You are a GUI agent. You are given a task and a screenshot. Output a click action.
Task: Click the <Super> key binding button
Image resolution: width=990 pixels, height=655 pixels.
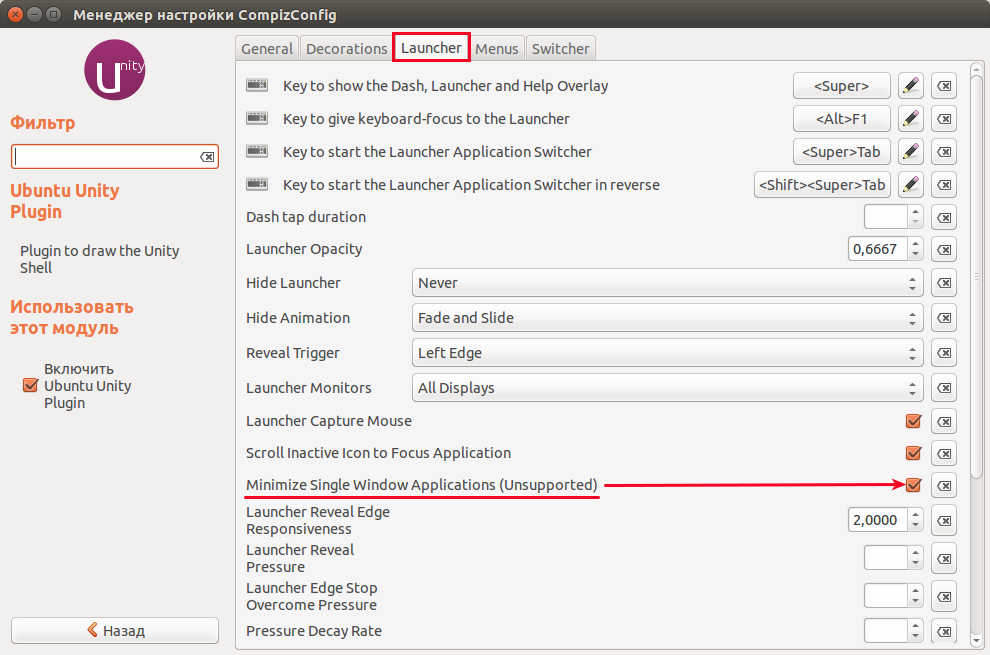[842, 86]
